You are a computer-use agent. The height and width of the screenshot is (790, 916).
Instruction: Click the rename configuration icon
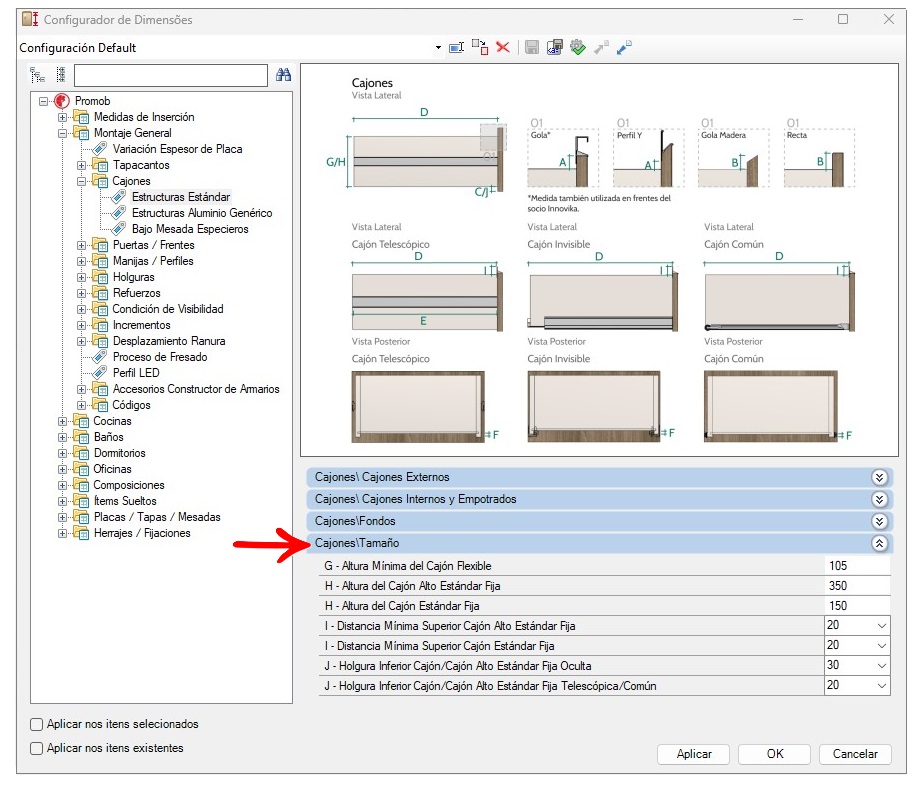pos(457,47)
